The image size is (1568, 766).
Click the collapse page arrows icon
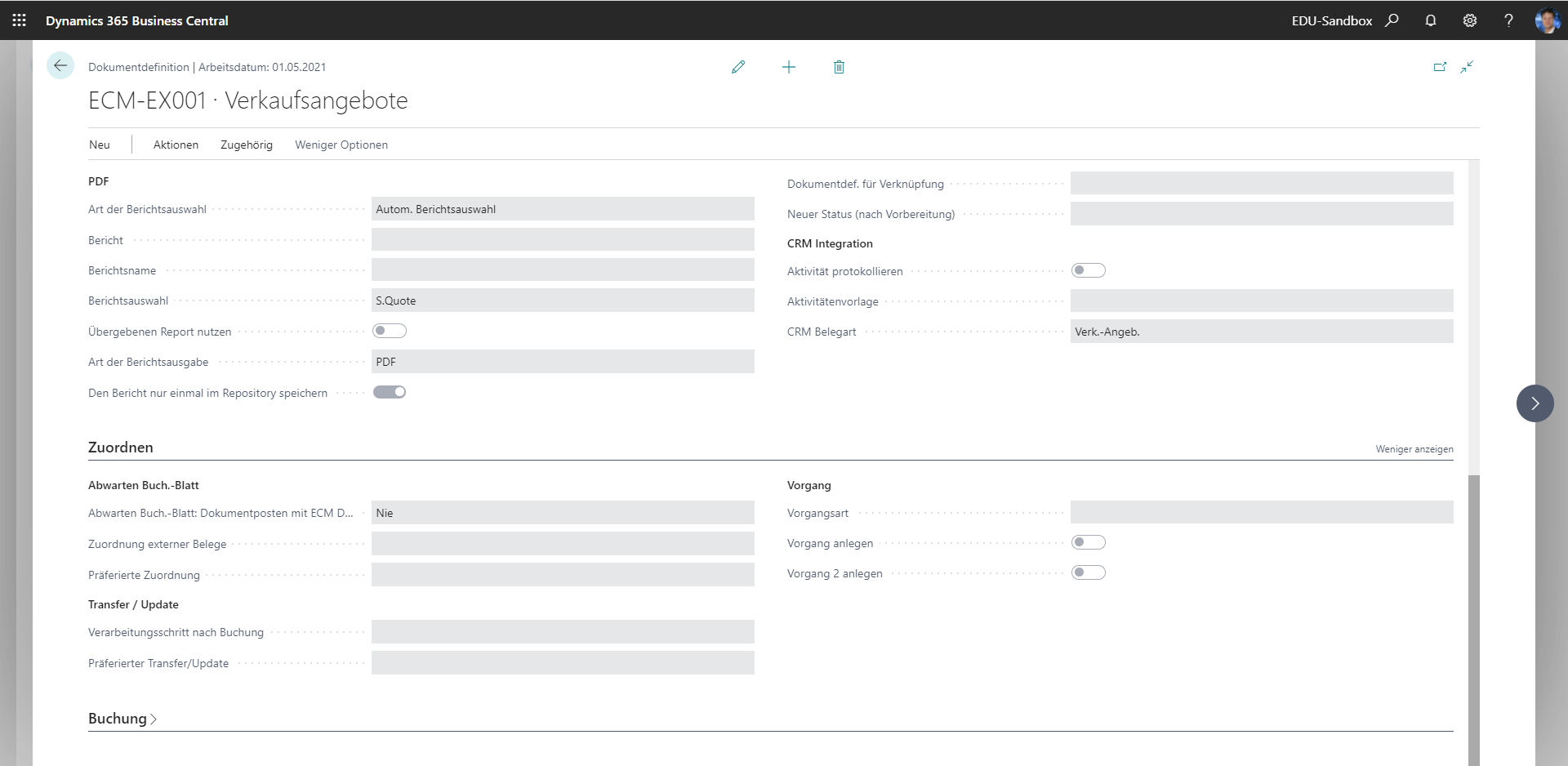coord(1468,67)
